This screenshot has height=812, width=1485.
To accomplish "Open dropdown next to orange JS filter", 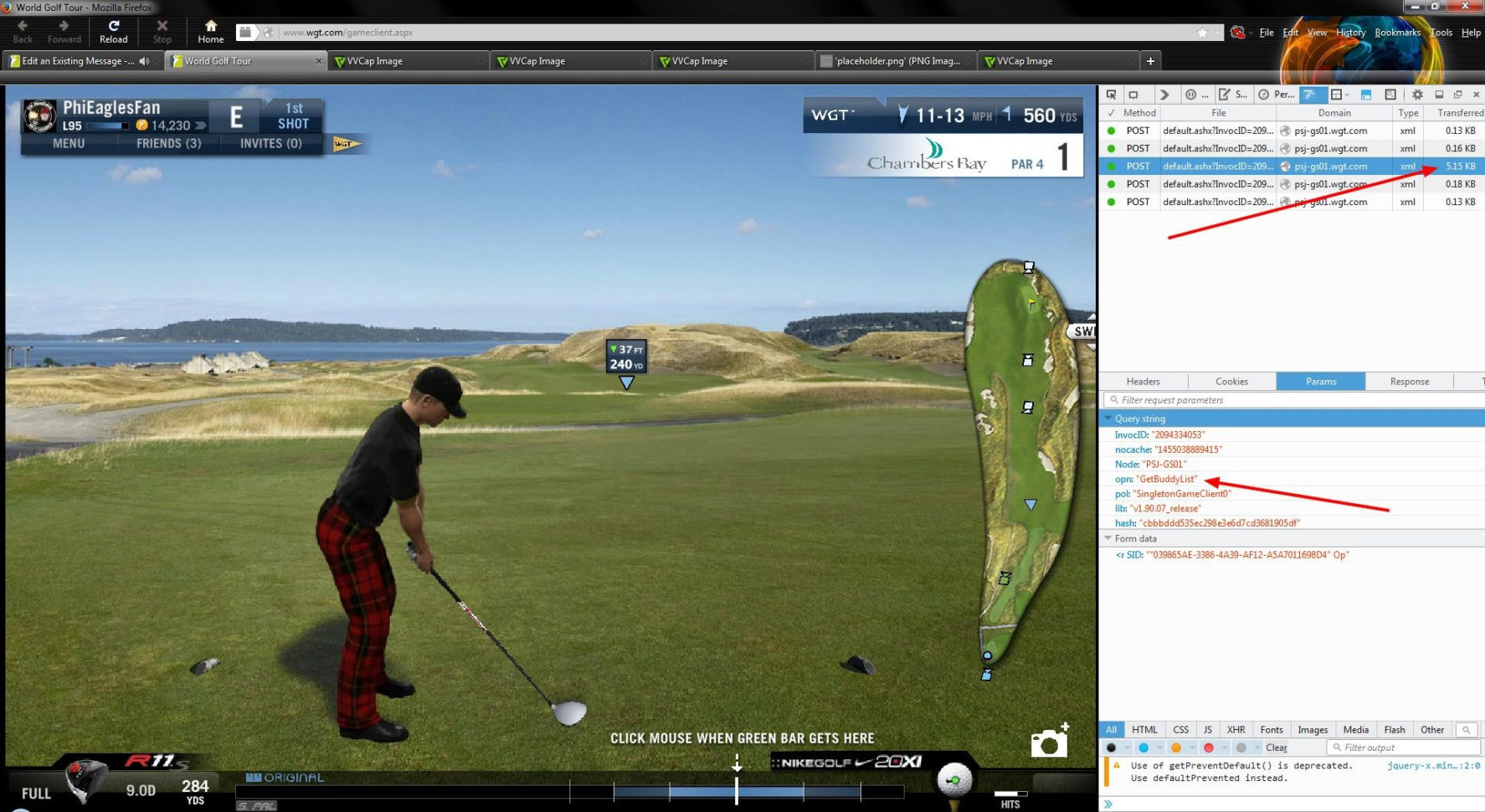I will [x=1192, y=748].
